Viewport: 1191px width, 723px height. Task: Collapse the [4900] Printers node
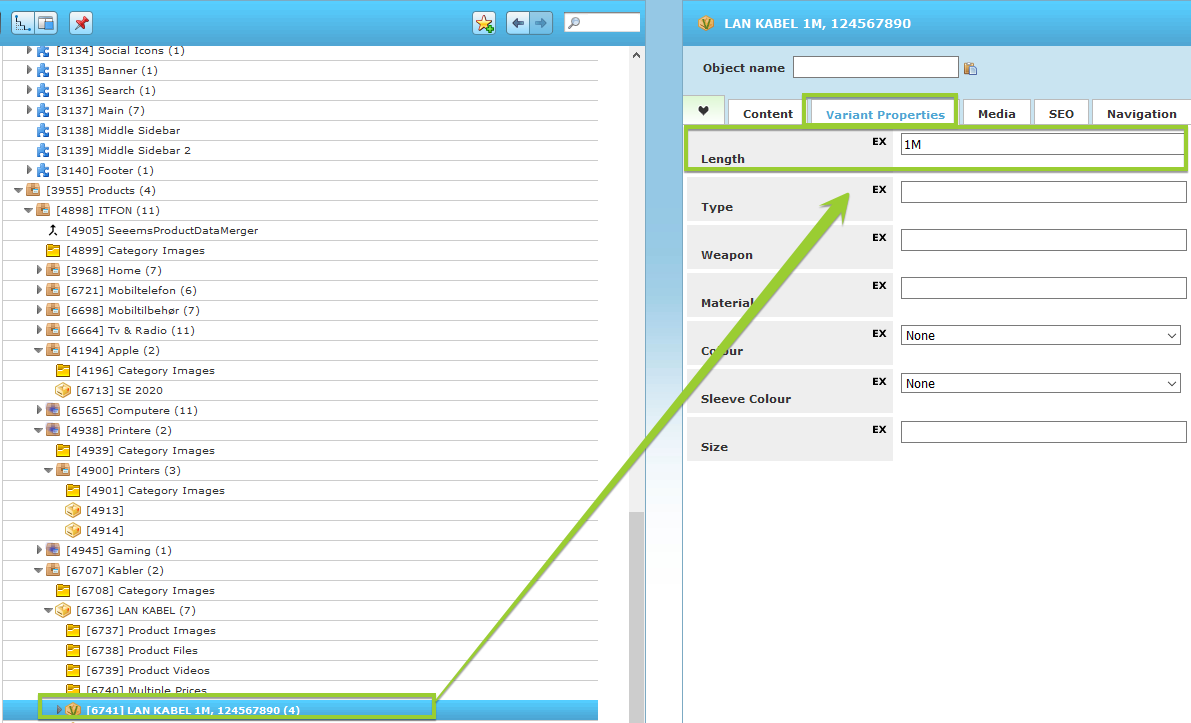click(49, 470)
